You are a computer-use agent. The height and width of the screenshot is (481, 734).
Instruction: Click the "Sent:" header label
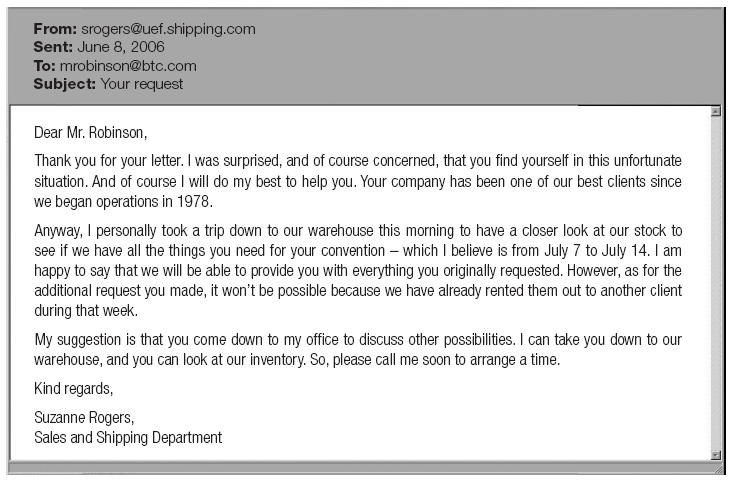(x=53, y=47)
